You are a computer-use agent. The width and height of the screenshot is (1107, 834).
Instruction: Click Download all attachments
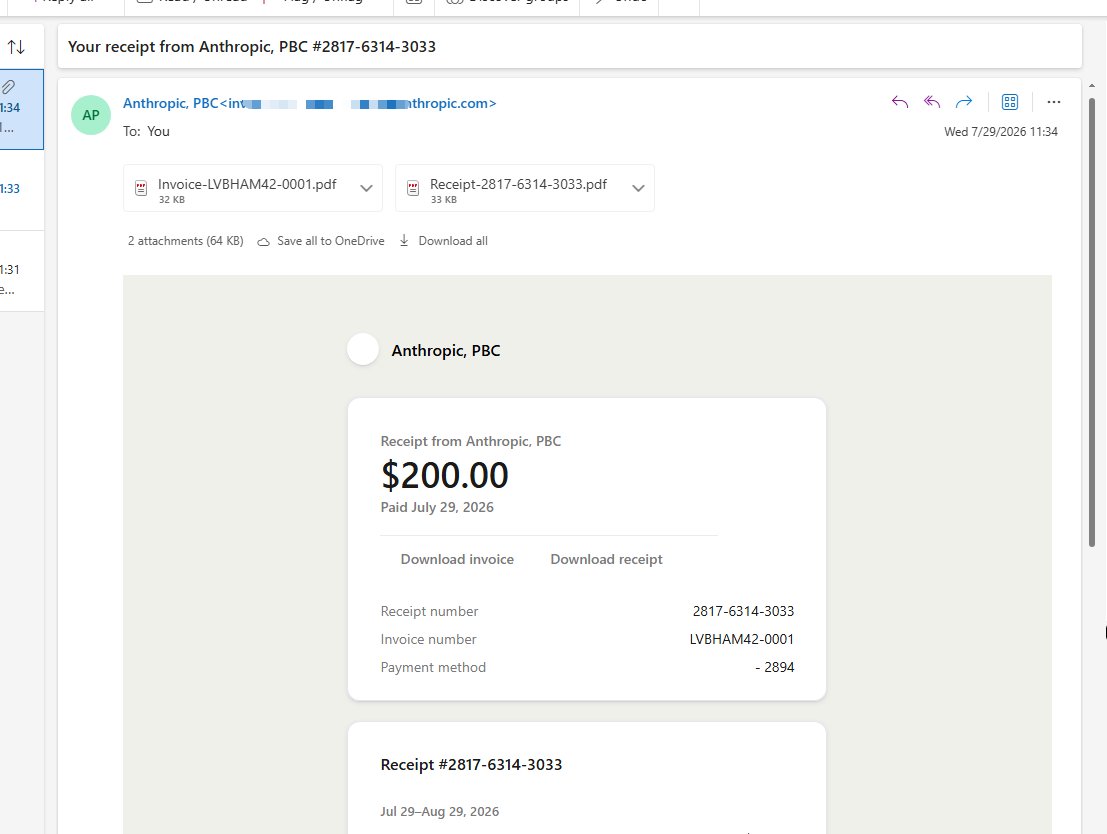(x=443, y=241)
